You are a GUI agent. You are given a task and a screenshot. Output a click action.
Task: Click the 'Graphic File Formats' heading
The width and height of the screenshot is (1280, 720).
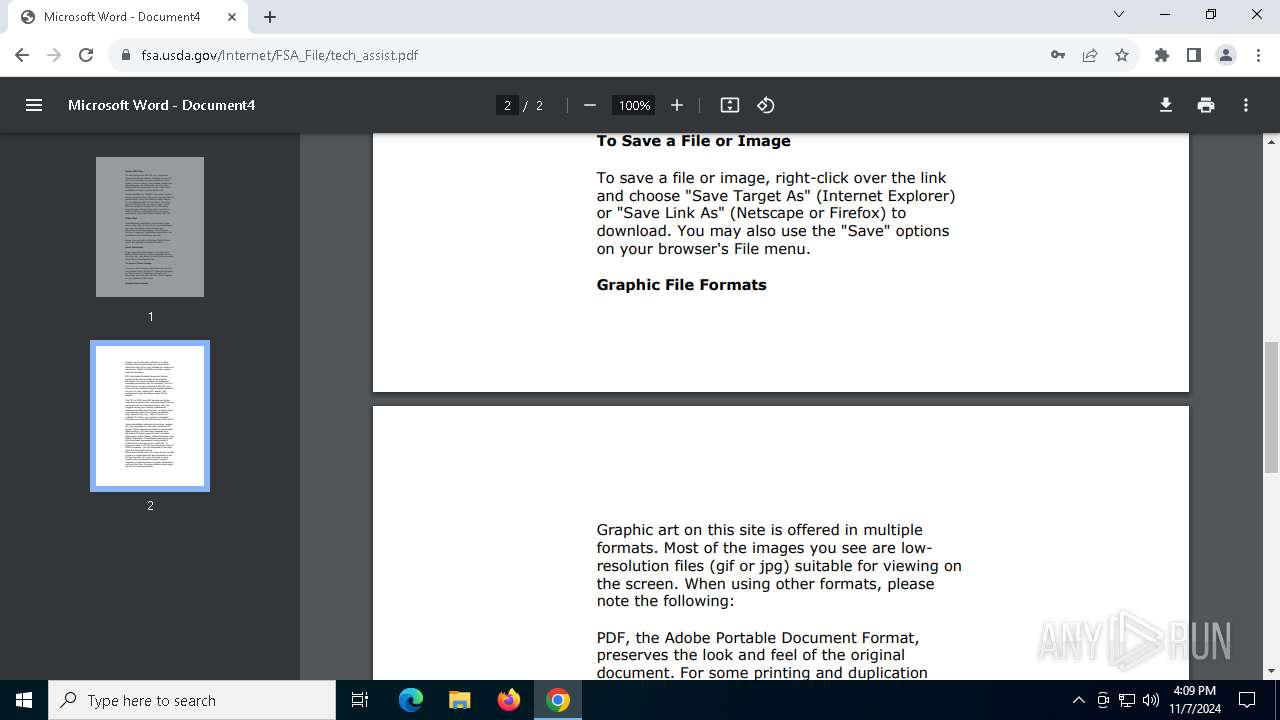682,285
